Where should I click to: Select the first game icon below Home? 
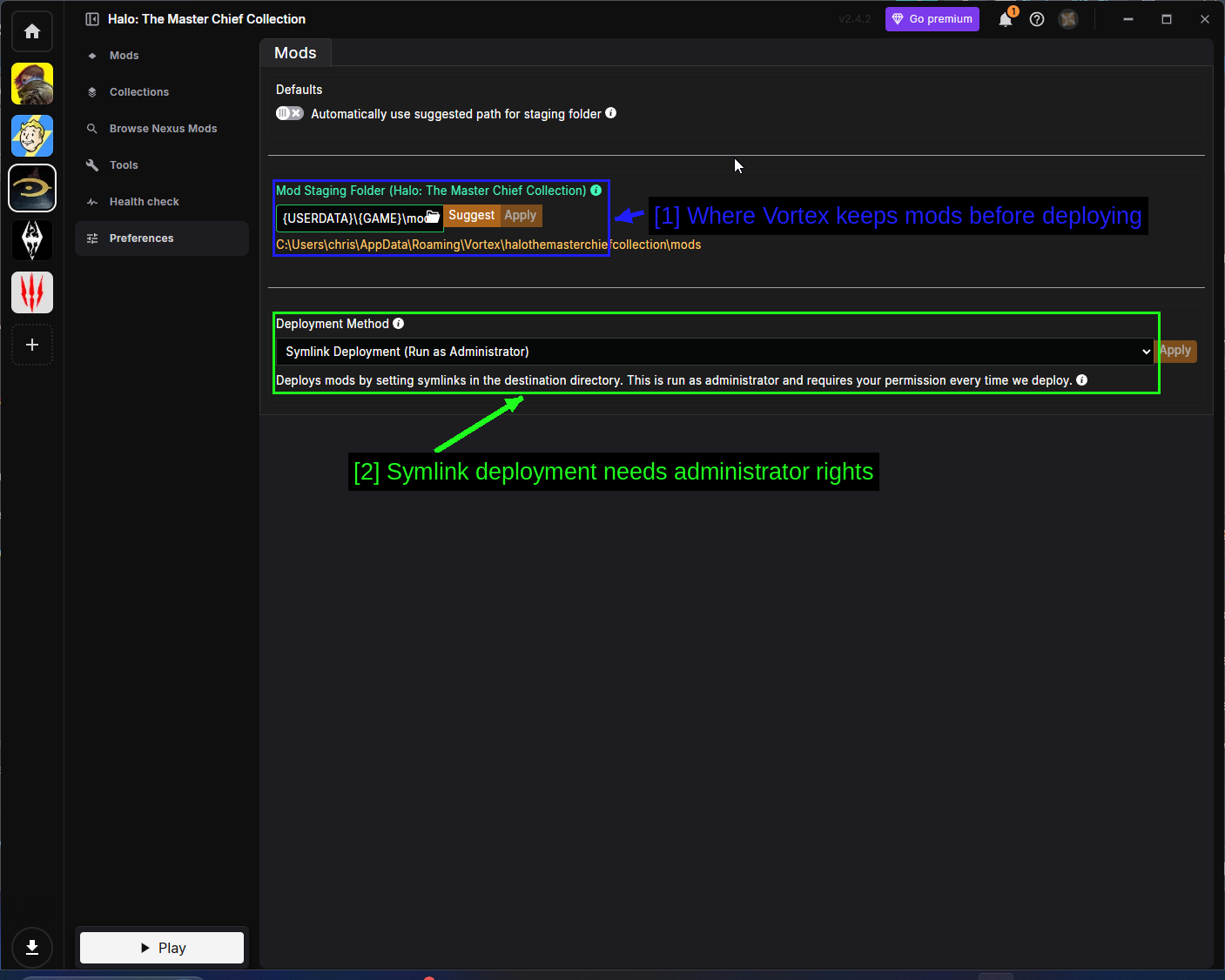pyautogui.click(x=32, y=84)
